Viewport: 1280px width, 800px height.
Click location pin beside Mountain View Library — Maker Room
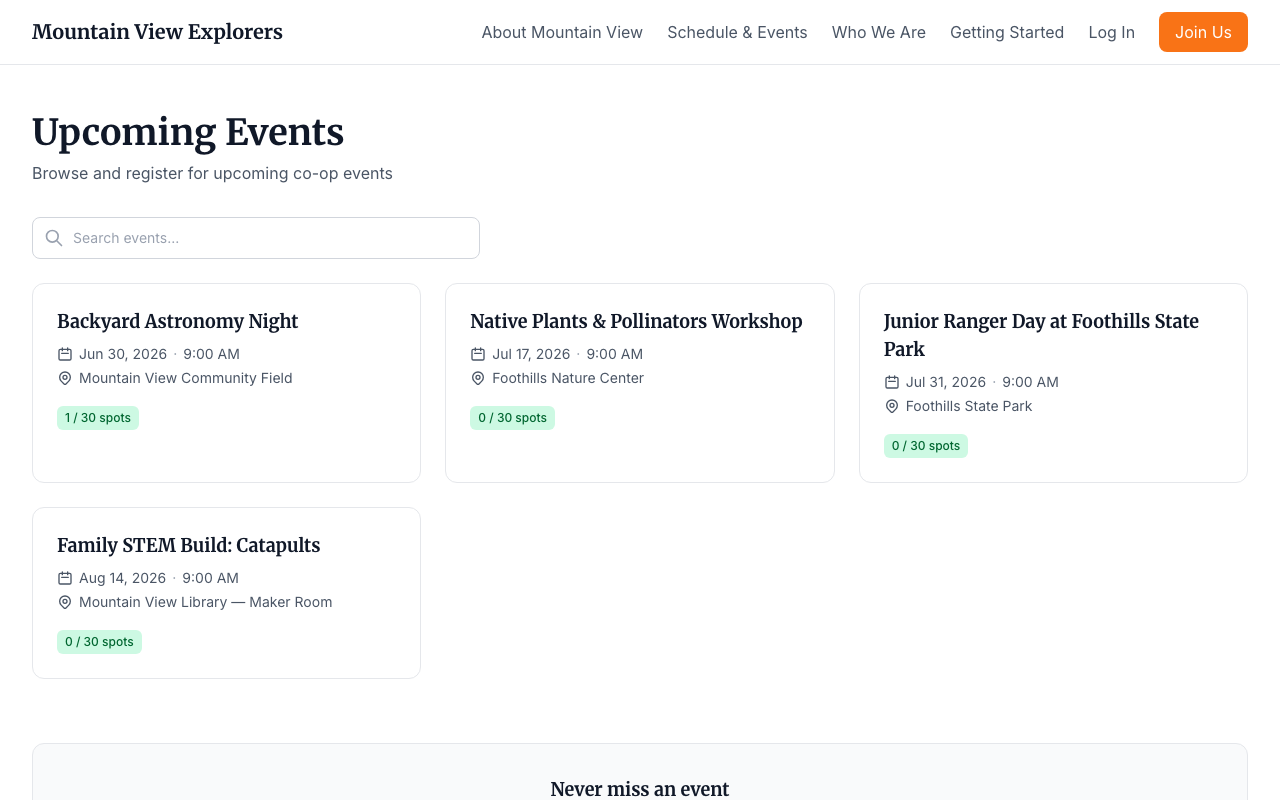point(65,602)
